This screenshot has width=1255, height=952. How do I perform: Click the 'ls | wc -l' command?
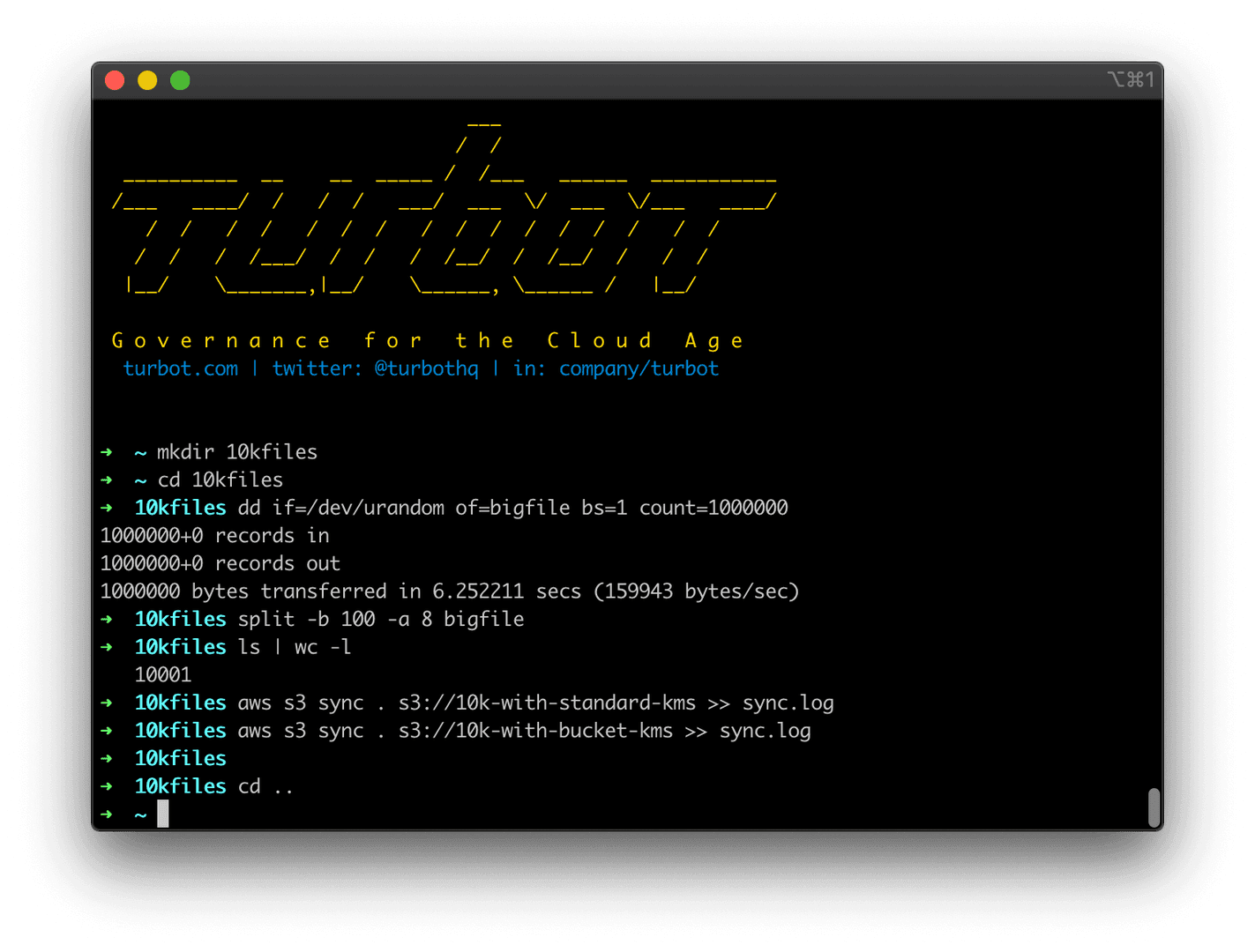[x=295, y=647]
